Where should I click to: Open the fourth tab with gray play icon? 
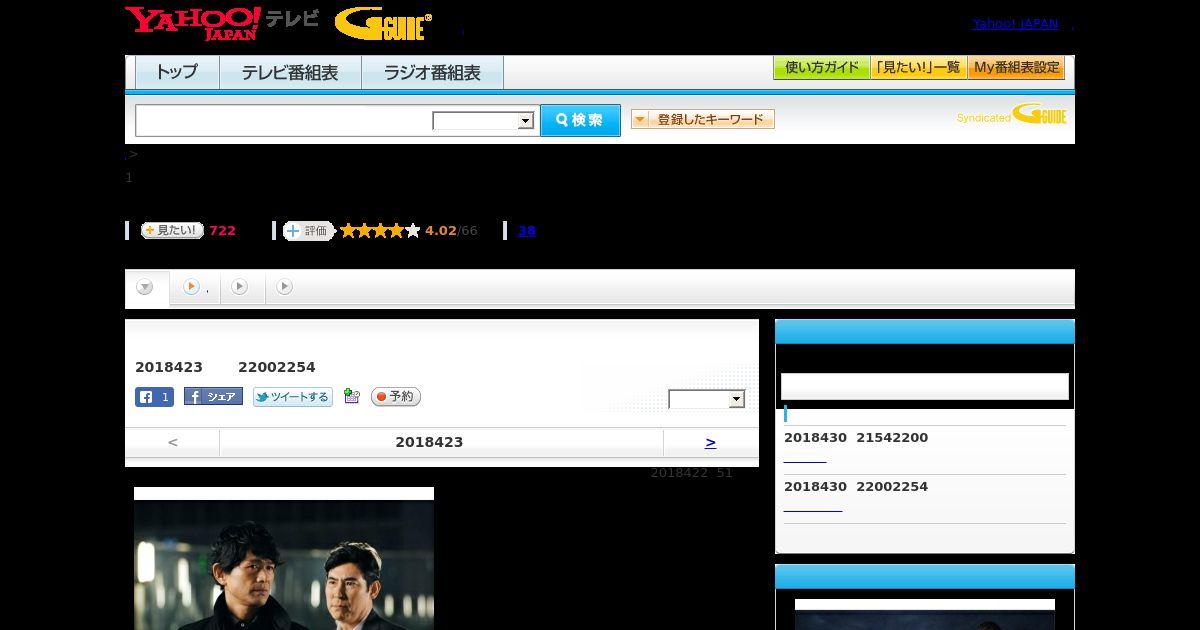click(x=285, y=287)
